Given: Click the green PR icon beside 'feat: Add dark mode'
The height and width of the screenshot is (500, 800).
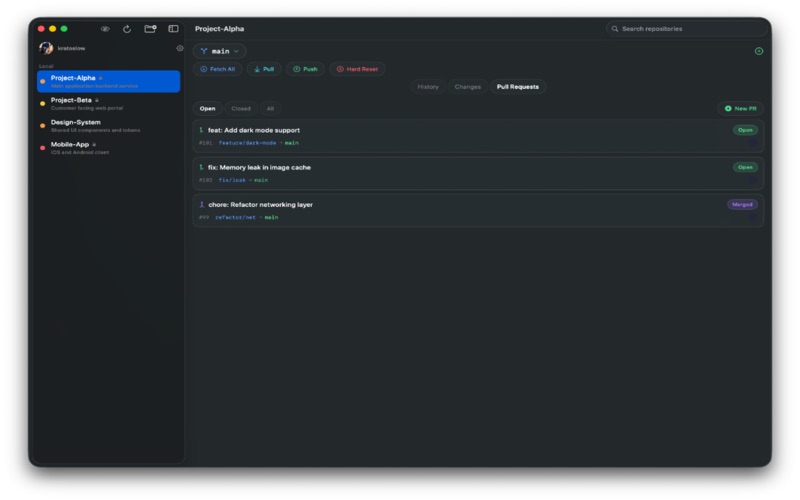Looking at the screenshot, I should [x=202, y=130].
